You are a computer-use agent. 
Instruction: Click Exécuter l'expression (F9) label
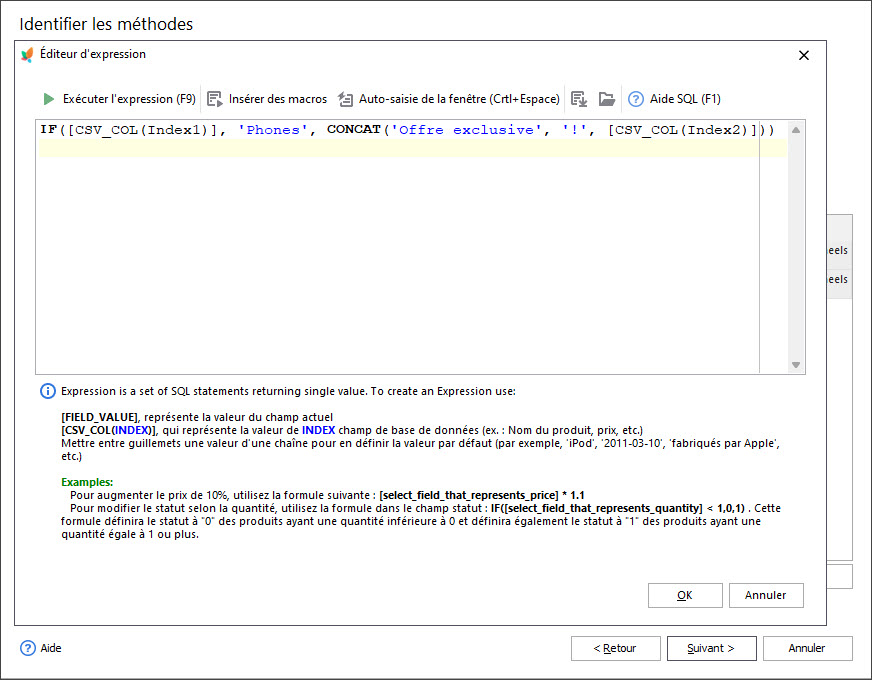[x=129, y=99]
